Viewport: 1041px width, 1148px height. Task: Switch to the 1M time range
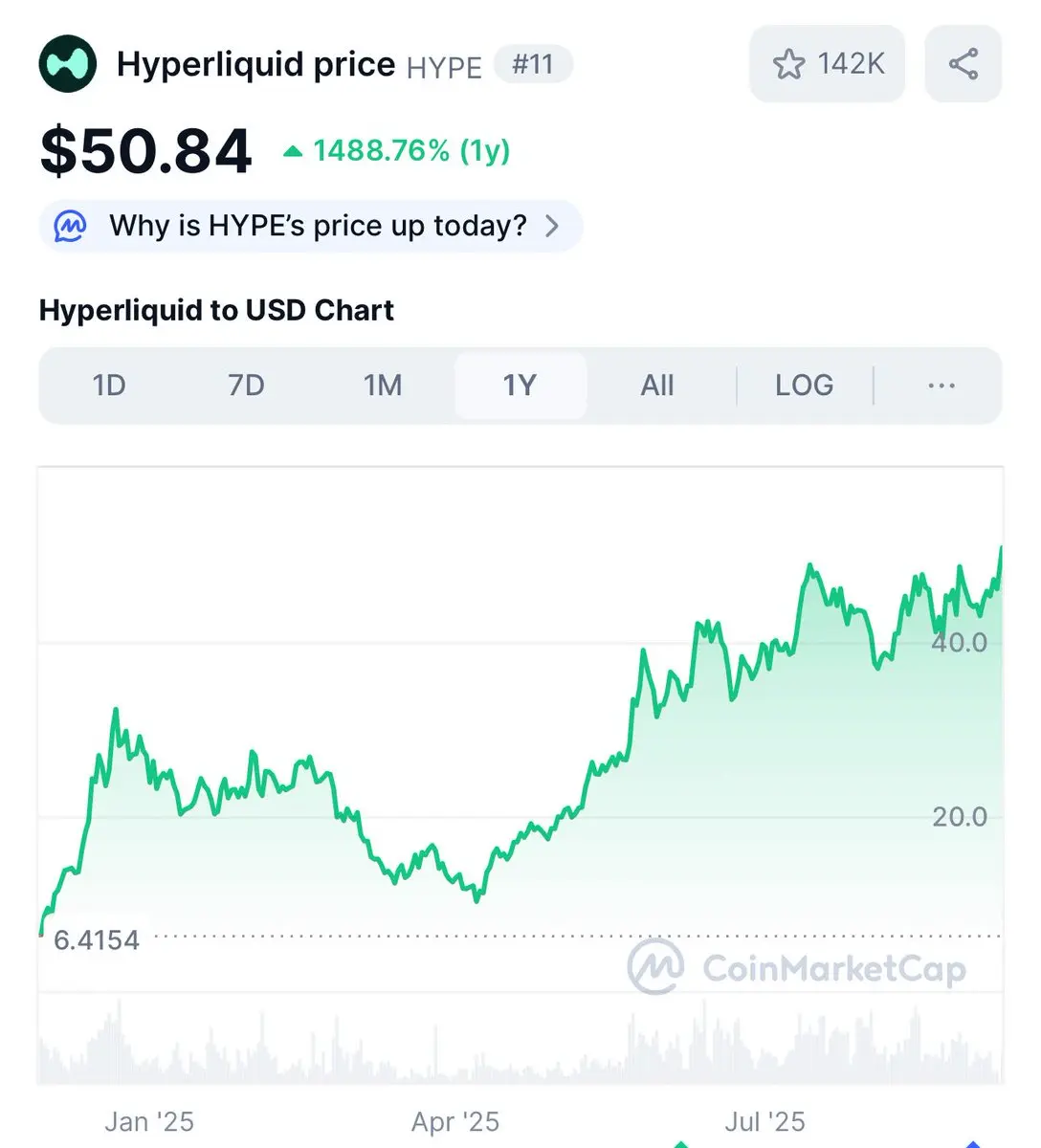pos(383,386)
